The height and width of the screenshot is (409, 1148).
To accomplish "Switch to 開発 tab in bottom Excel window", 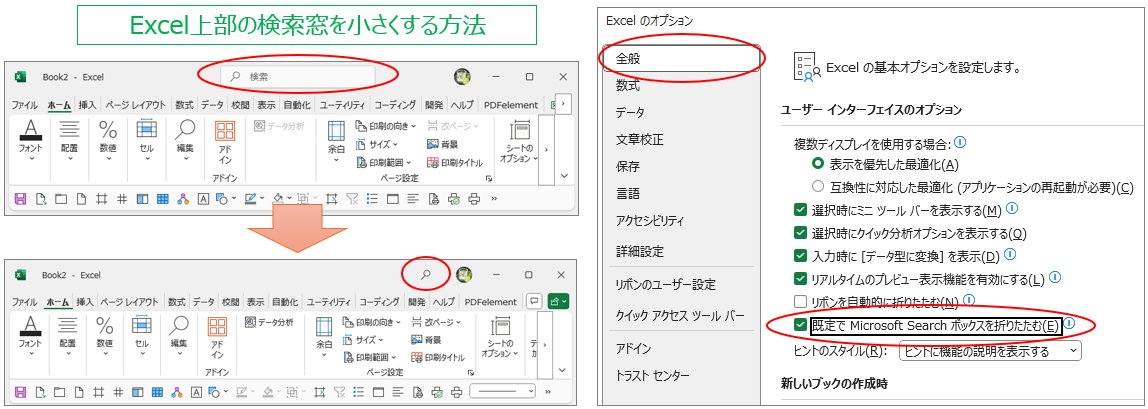I will pos(417,301).
